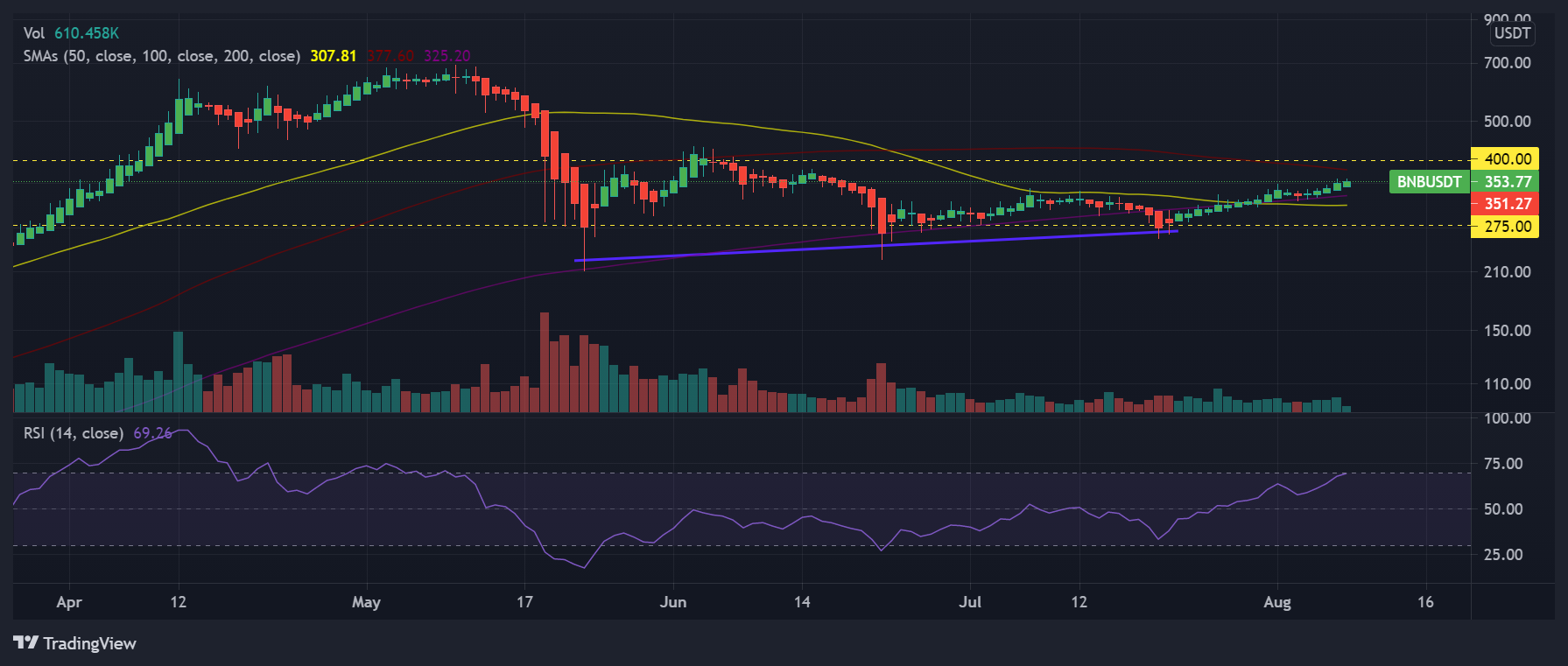Click the May date on time axis

pos(366,602)
